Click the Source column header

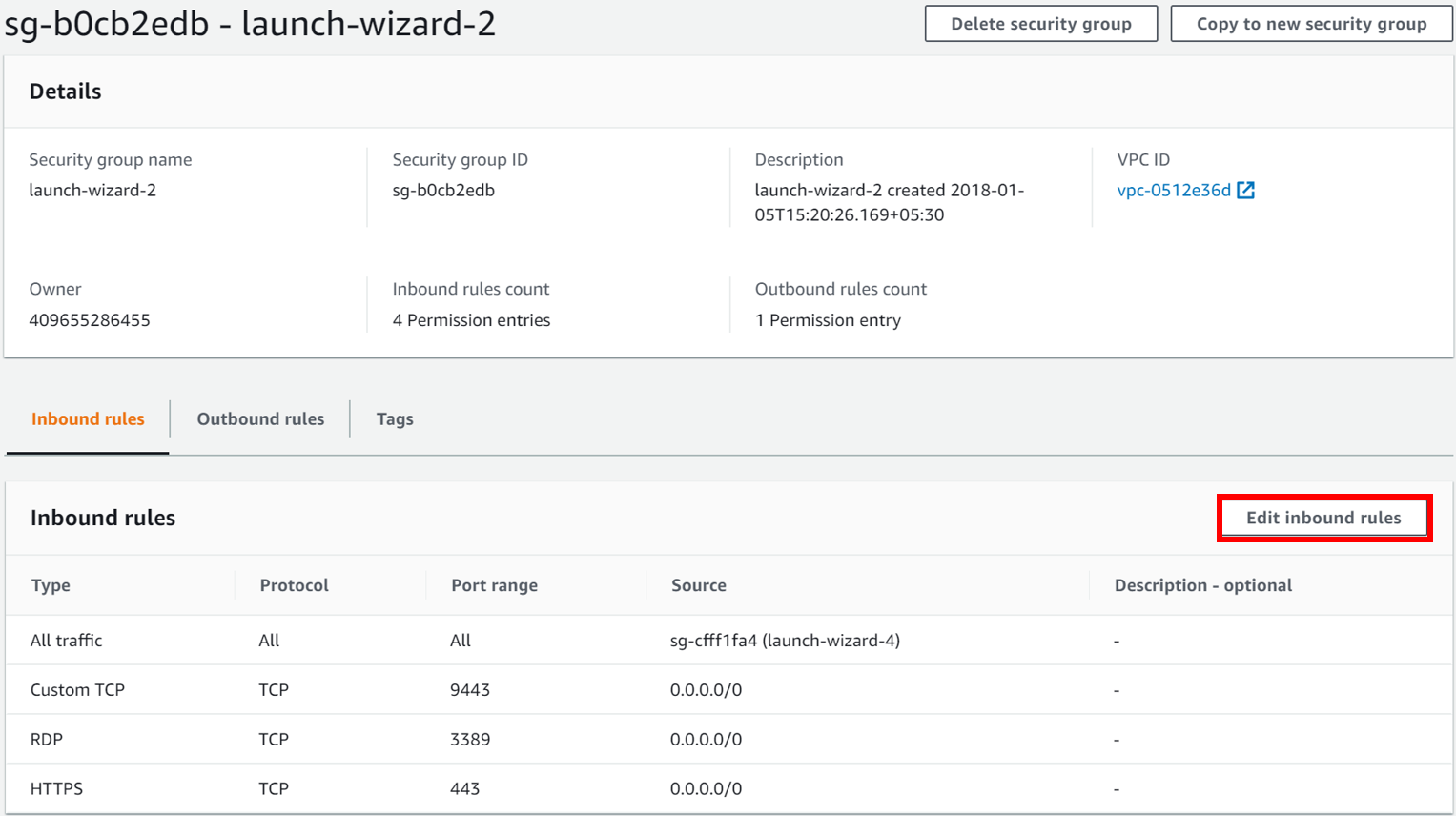pos(699,585)
